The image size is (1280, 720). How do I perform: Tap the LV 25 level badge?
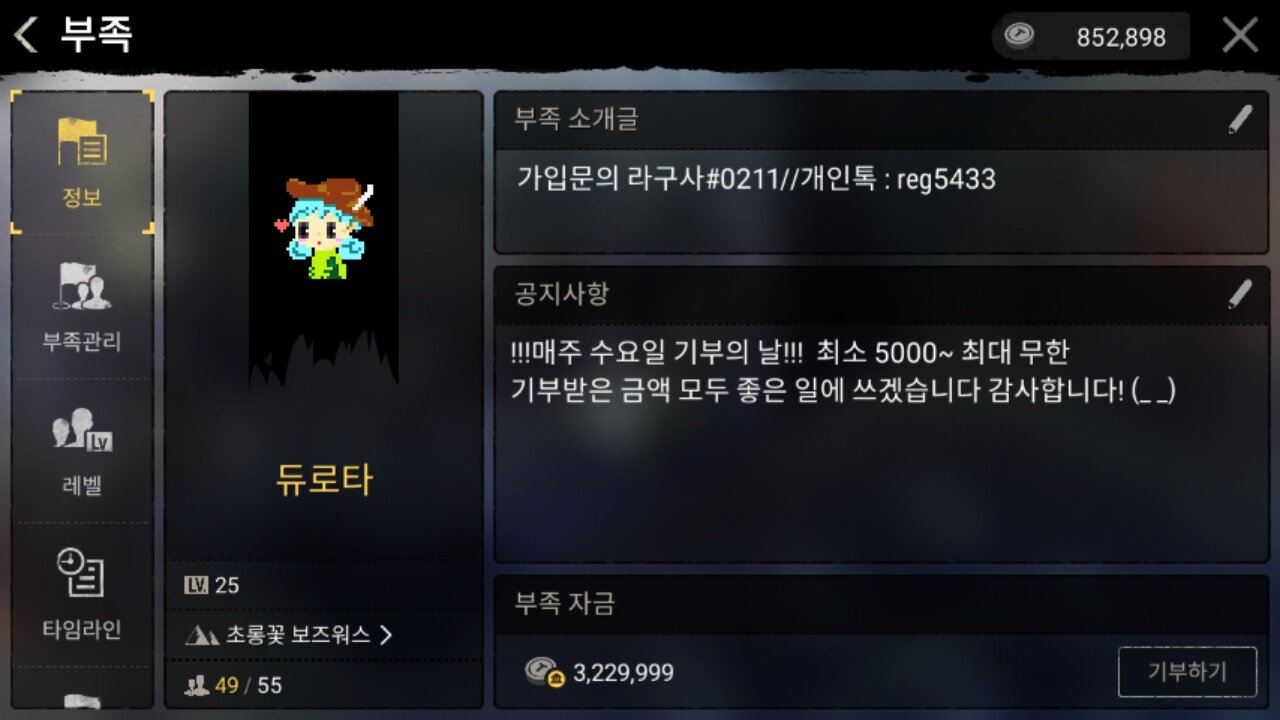click(212, 585)
